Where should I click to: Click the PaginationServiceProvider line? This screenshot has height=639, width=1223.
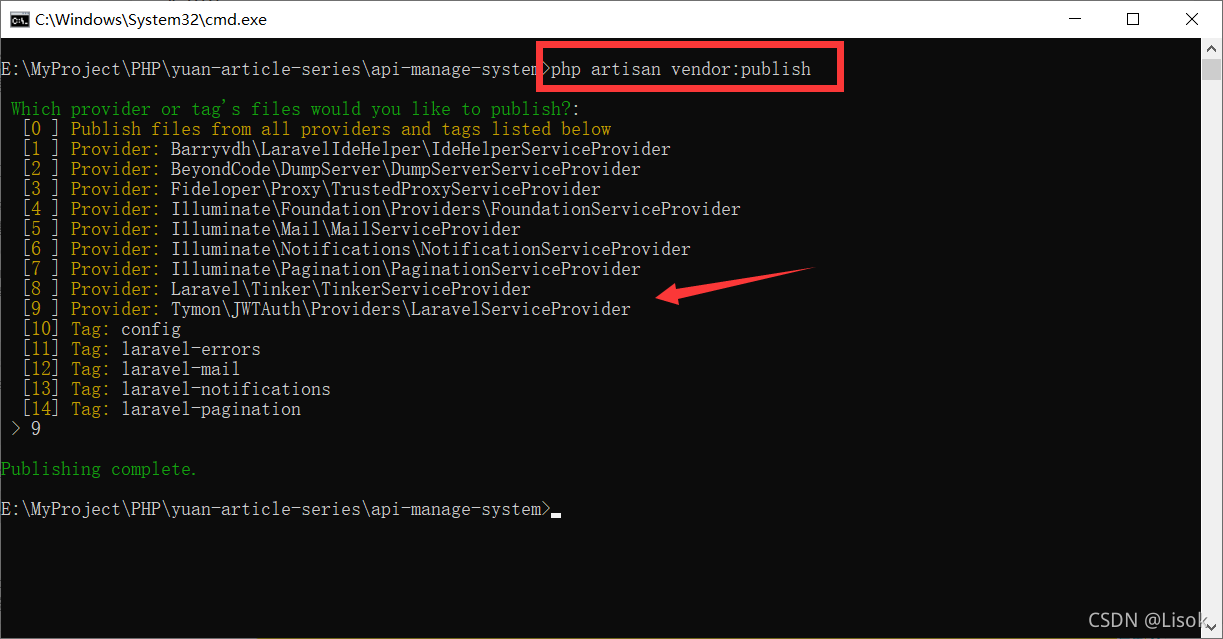coord(331,269)
